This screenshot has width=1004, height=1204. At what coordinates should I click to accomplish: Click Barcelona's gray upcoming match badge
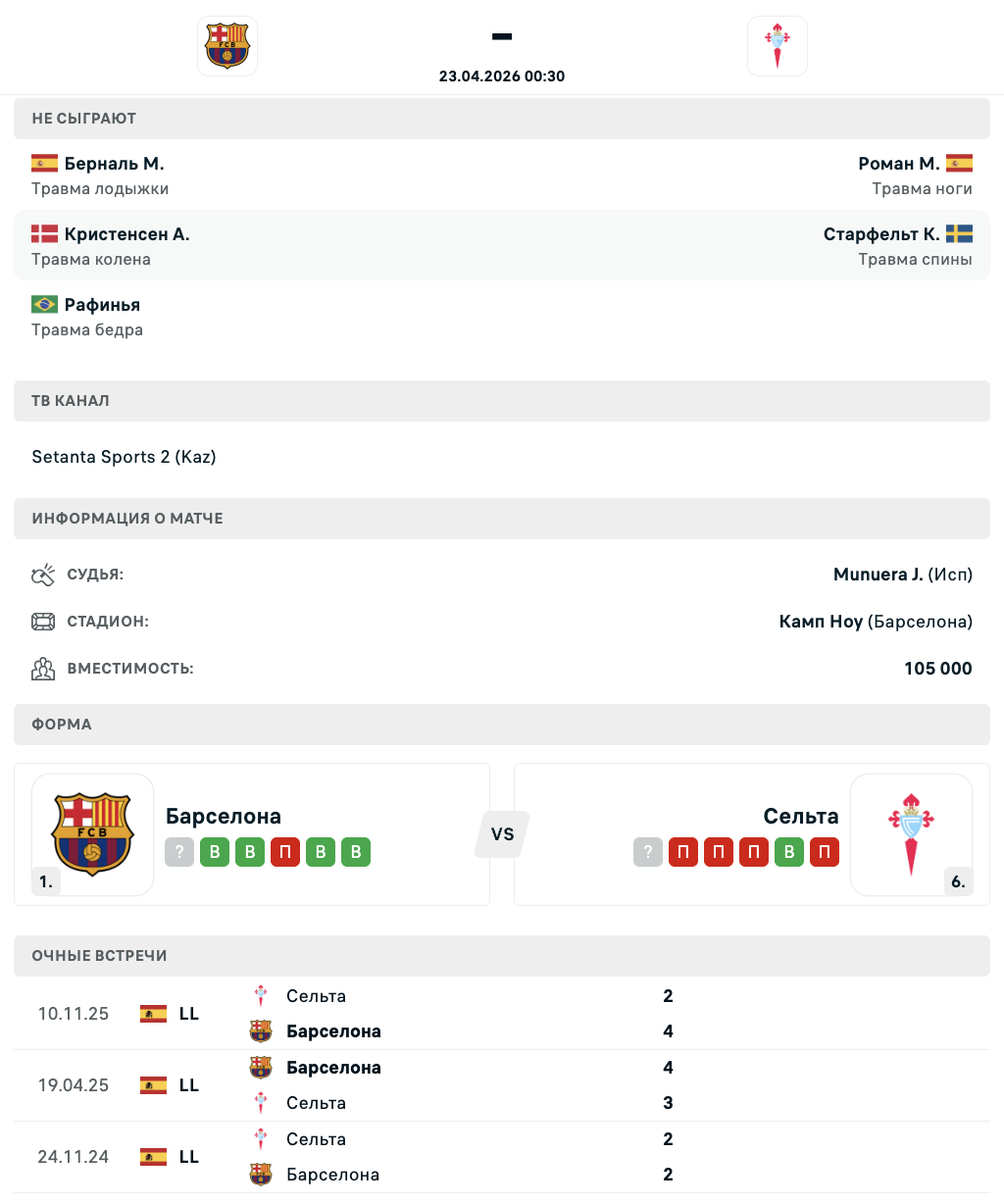[x=179, y=852]
